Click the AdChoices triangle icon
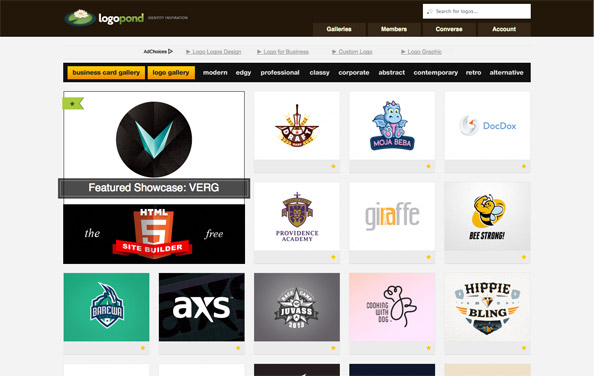 click(171, 51)
